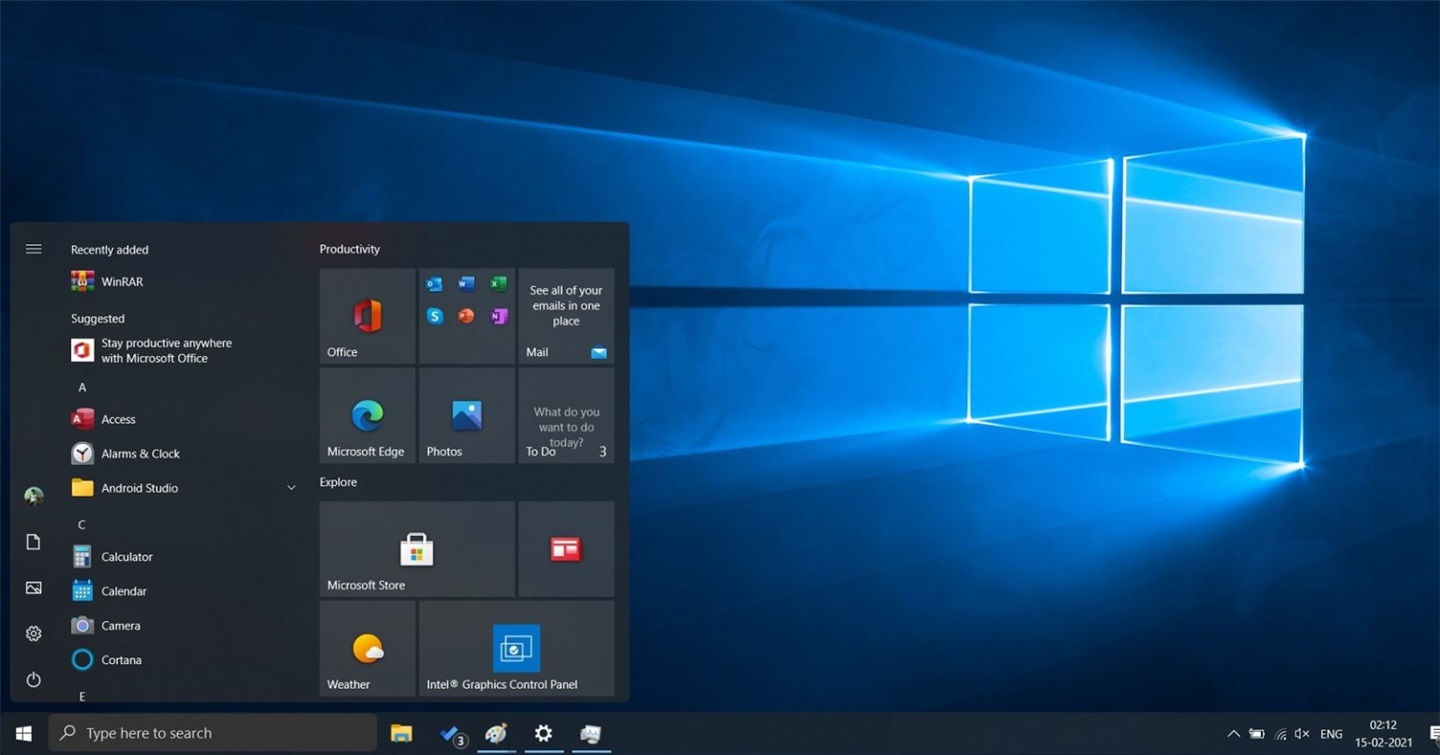Open Pictures from the Start sidebar
This screenshot has height=755, width=1440.
(33, 587)
